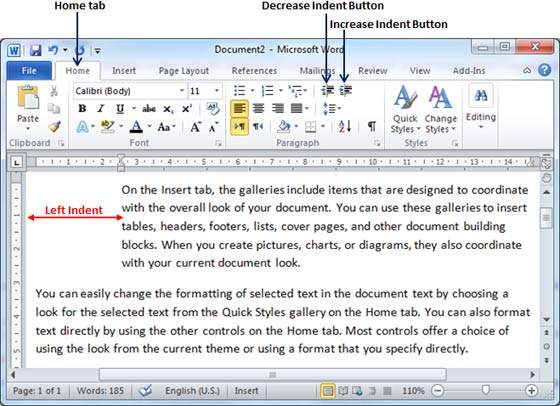Screen dimensions: 560x406
Task: Click Words: 185 in the status bar
Action: 100,391
